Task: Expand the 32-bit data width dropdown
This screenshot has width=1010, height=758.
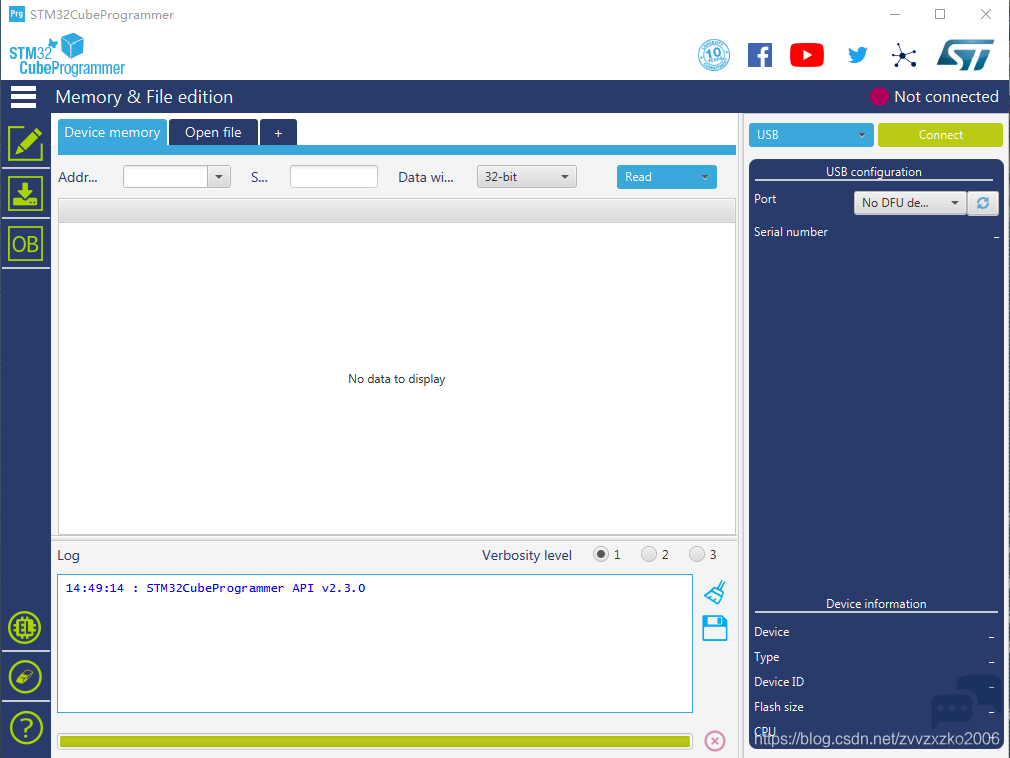Action: (526, 177)
